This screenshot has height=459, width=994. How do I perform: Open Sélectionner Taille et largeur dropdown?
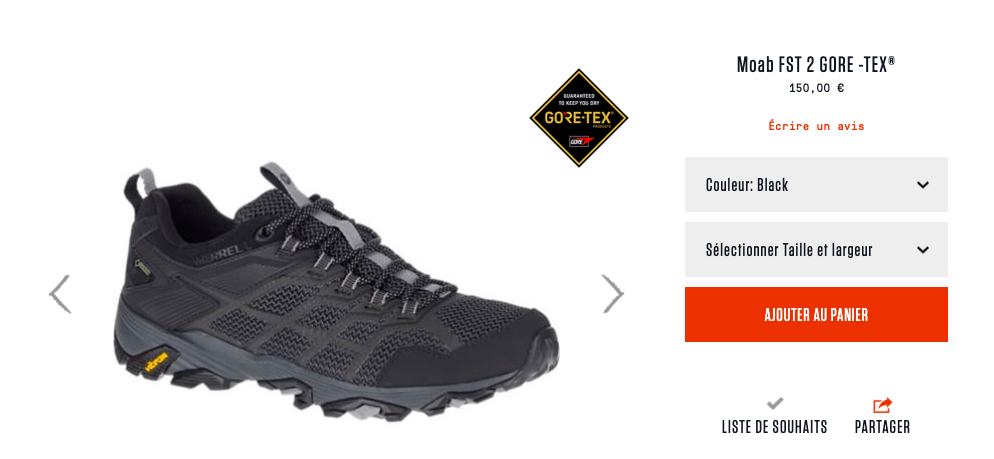point(816,249)
